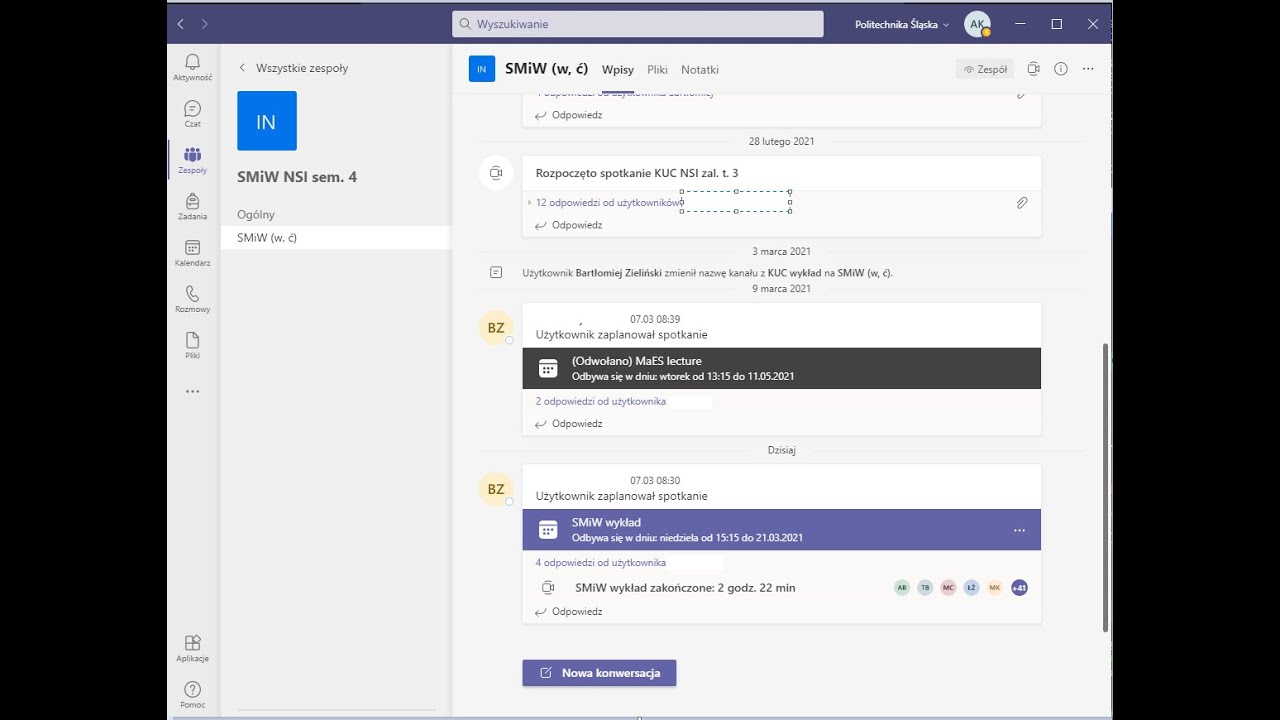Open the Aplikacje store
Viewport: 1280px width, 720px height.
[192, 648]
